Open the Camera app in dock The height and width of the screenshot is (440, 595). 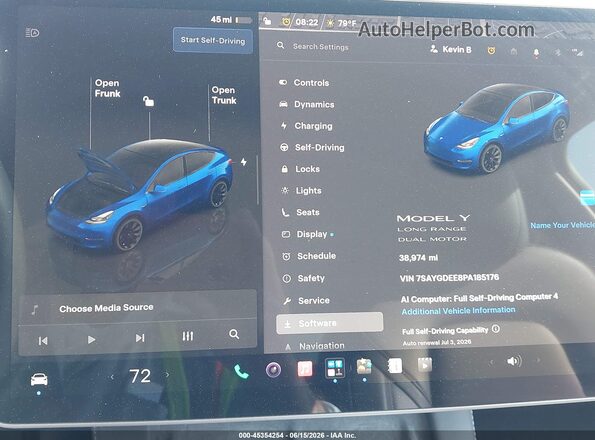[273, 370]
